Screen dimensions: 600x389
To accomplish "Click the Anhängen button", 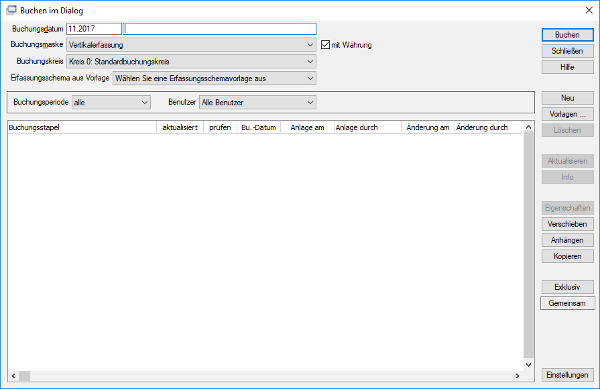I will [x=567, y=240].
